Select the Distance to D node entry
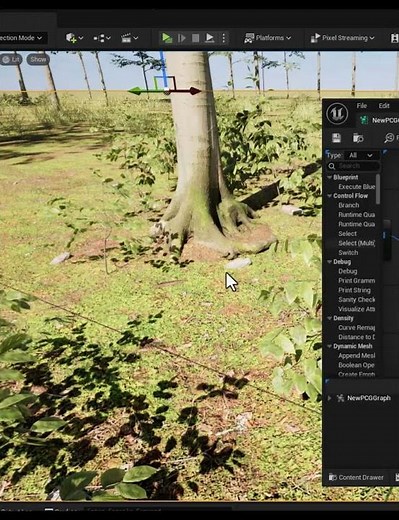 pos(356,337)
